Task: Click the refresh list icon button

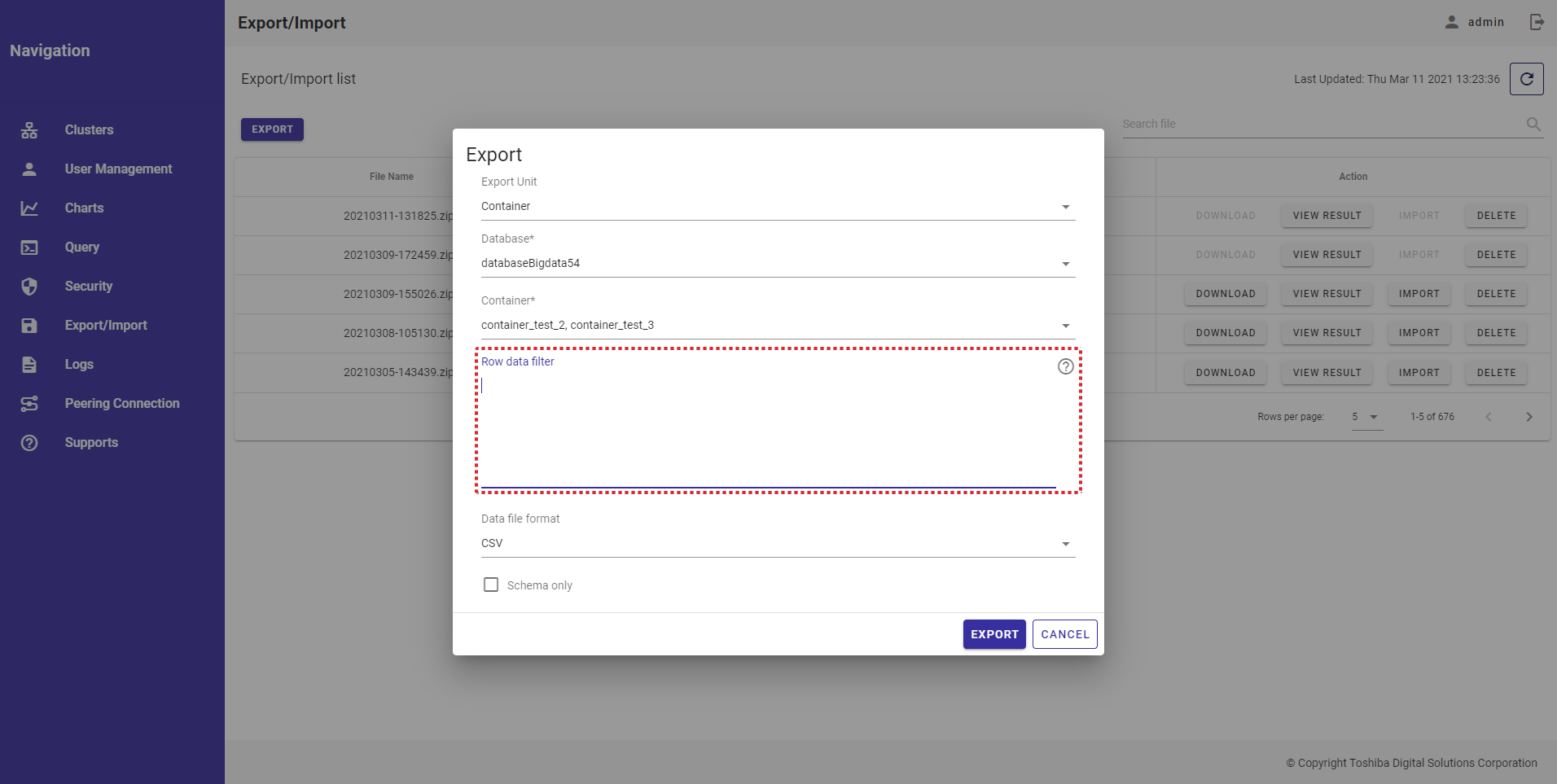Action: tap(1527, 79)
